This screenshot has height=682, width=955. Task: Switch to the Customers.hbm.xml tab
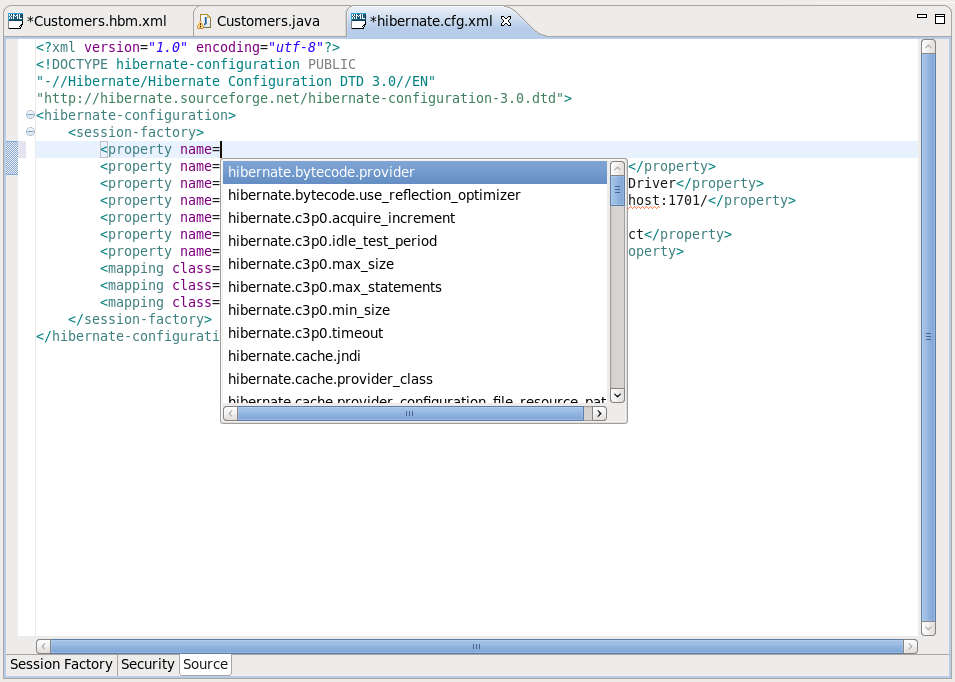click(x=94, y=21)
